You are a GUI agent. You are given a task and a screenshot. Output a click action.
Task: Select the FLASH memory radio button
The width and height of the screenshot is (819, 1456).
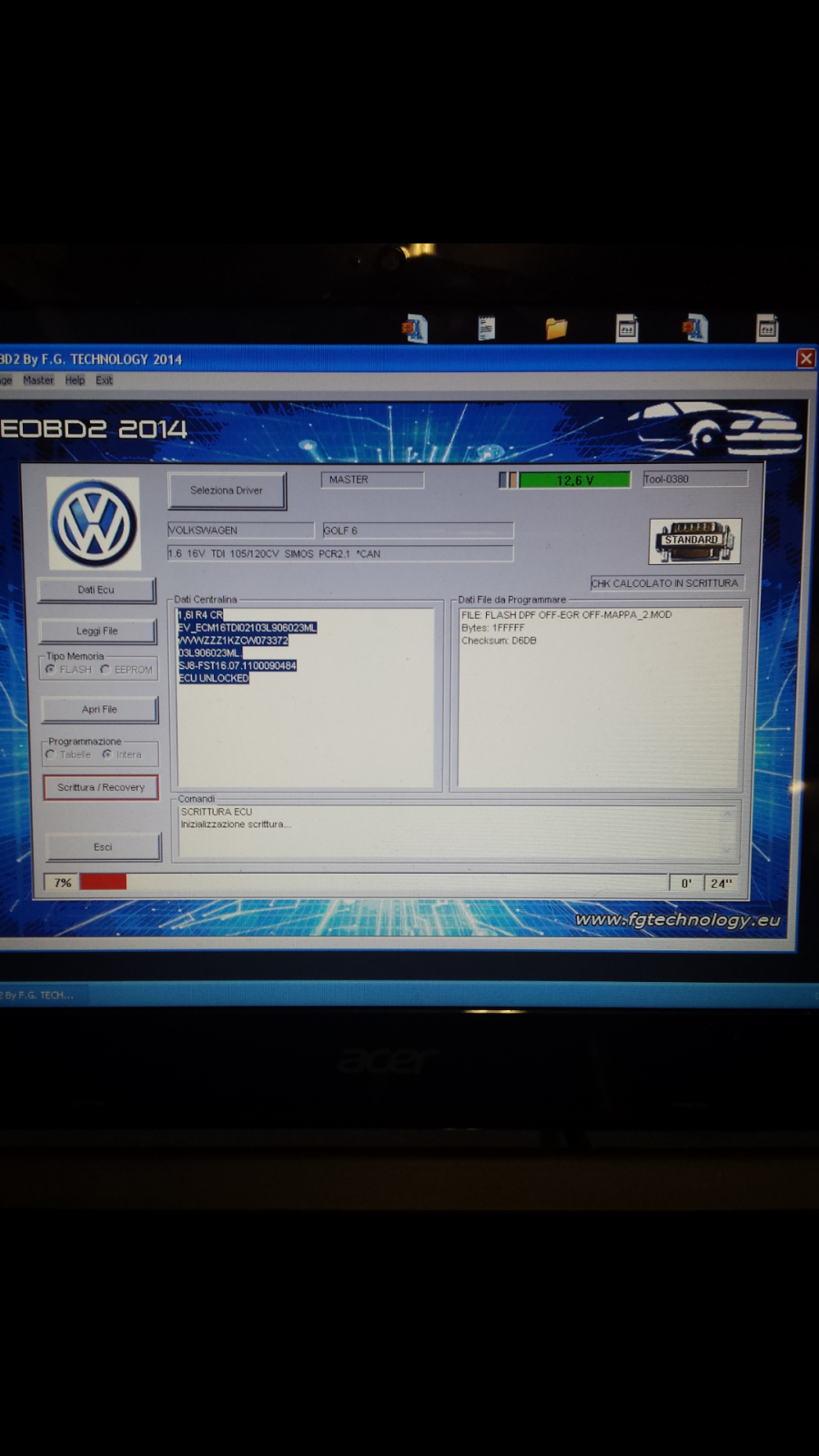pyautogui.click(x=50, y=669)
